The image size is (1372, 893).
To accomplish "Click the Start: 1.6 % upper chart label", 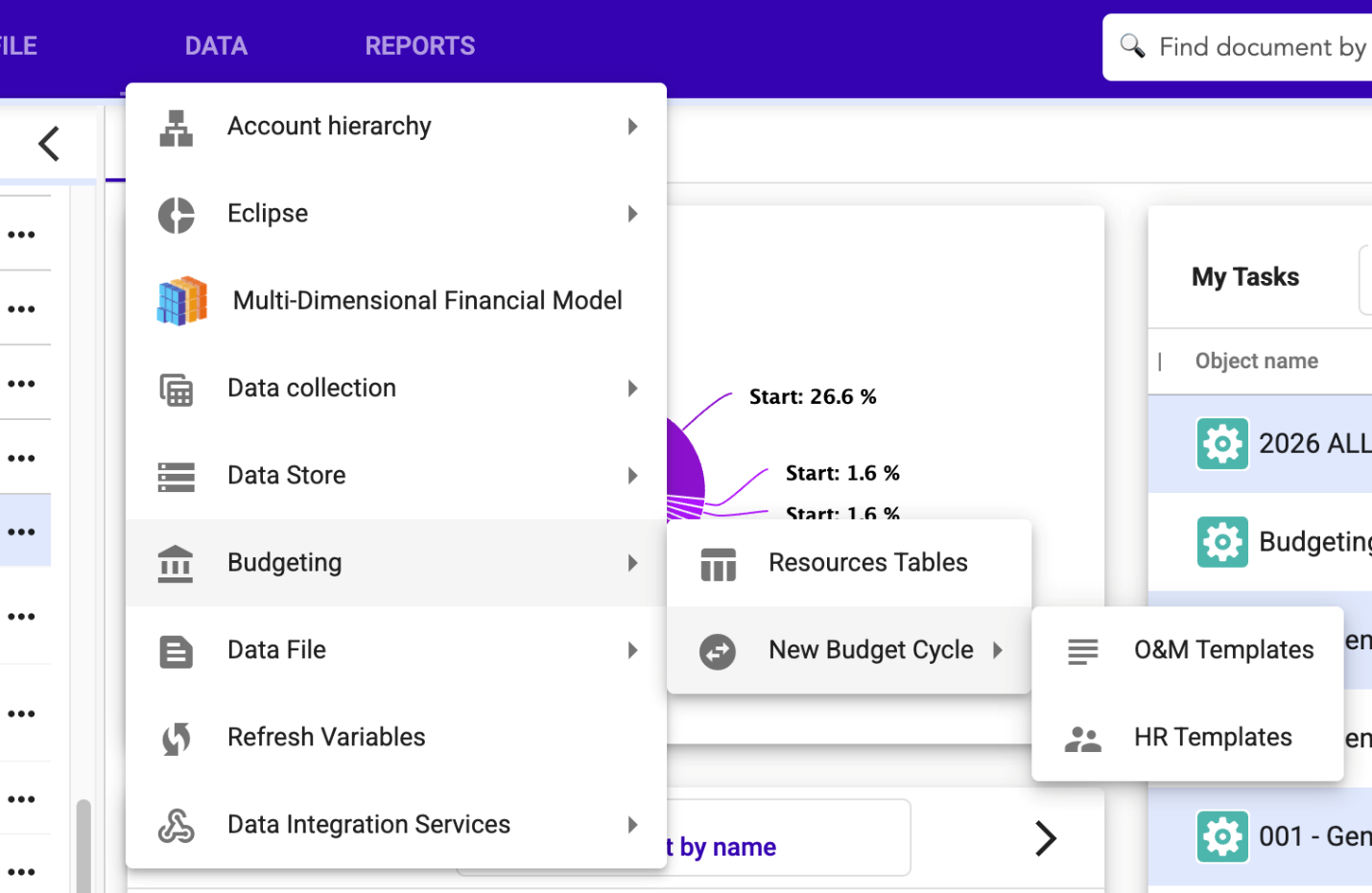I will point(842,473).
